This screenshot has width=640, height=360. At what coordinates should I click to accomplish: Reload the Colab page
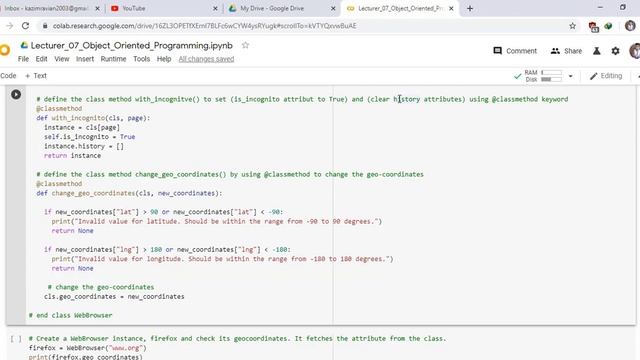tap(25, 26)
